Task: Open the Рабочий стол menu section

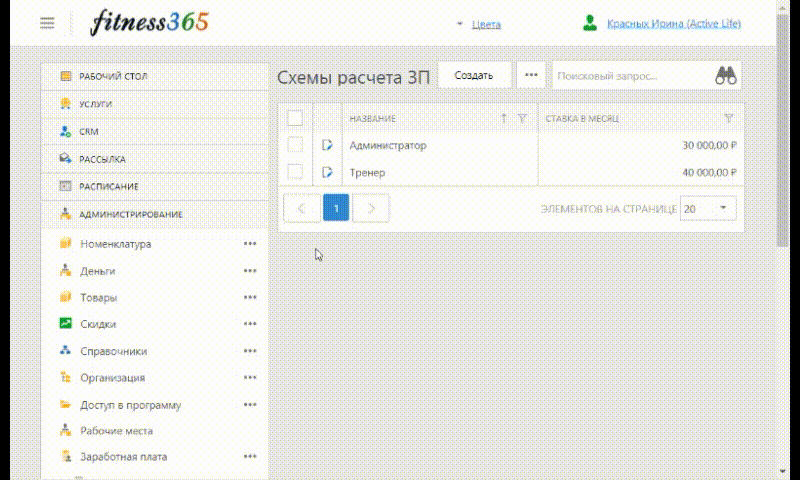Action: pyautogui.click(x=155, y=76)
